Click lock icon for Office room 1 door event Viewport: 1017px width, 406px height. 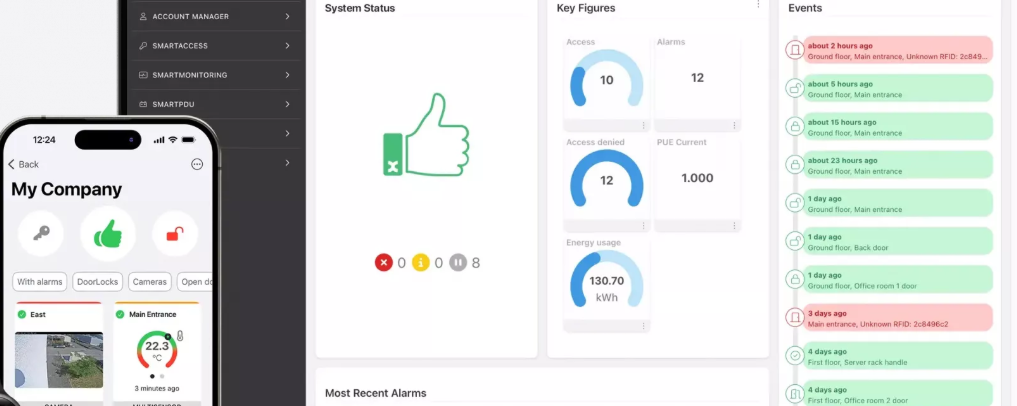pos(795,280)
